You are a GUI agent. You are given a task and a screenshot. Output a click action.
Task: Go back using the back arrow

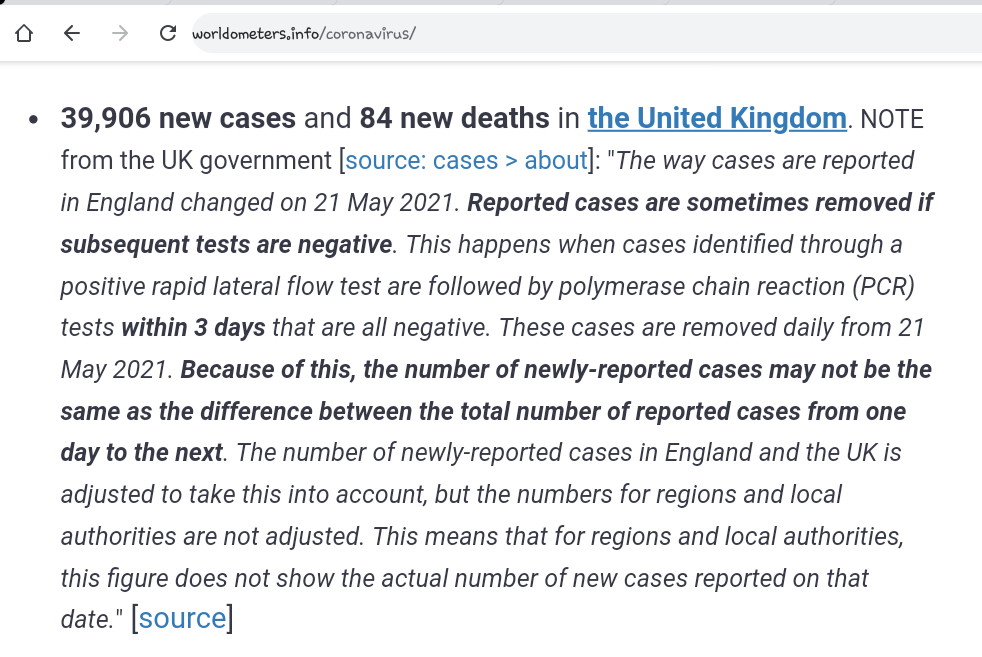(x=72, y=34)
